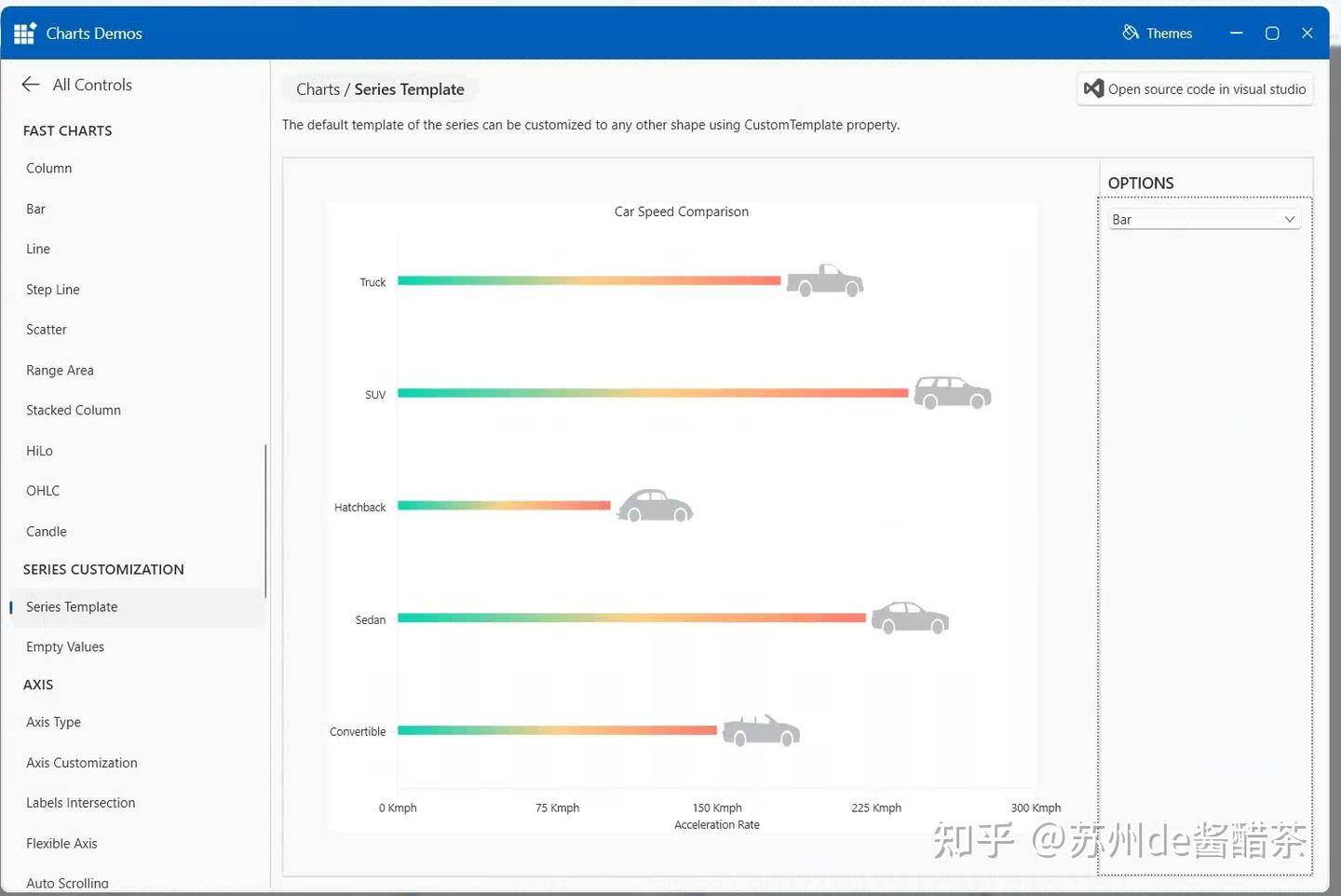
Task: Click the sedan icon on the chart
Action: pos(909,618)
